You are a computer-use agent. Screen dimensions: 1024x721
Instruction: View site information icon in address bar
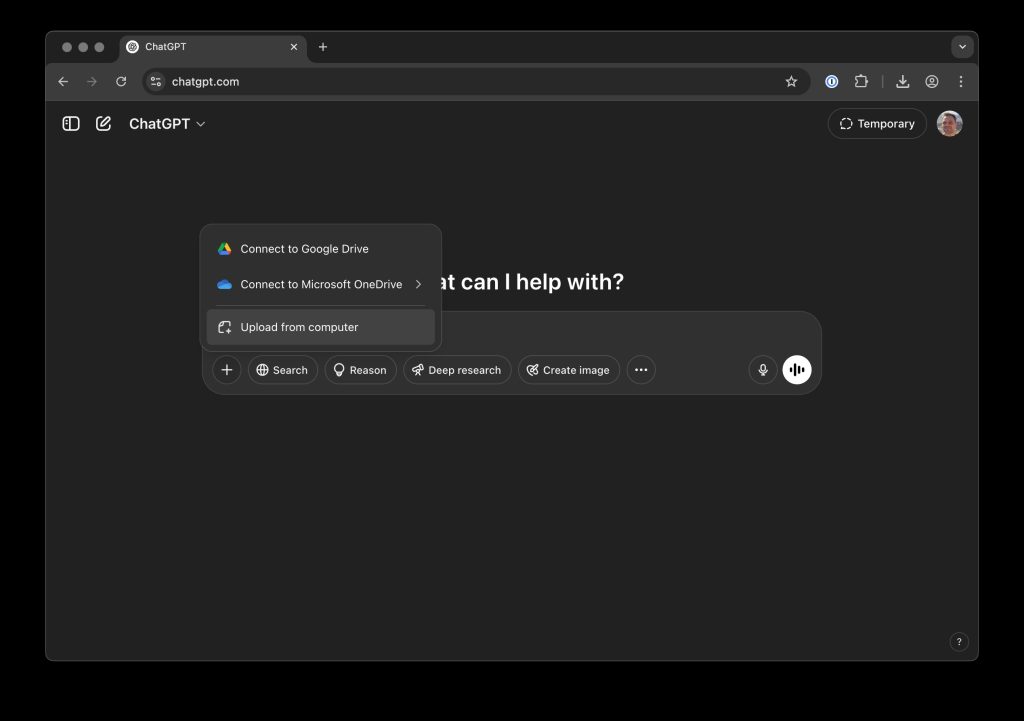(156, 82)
